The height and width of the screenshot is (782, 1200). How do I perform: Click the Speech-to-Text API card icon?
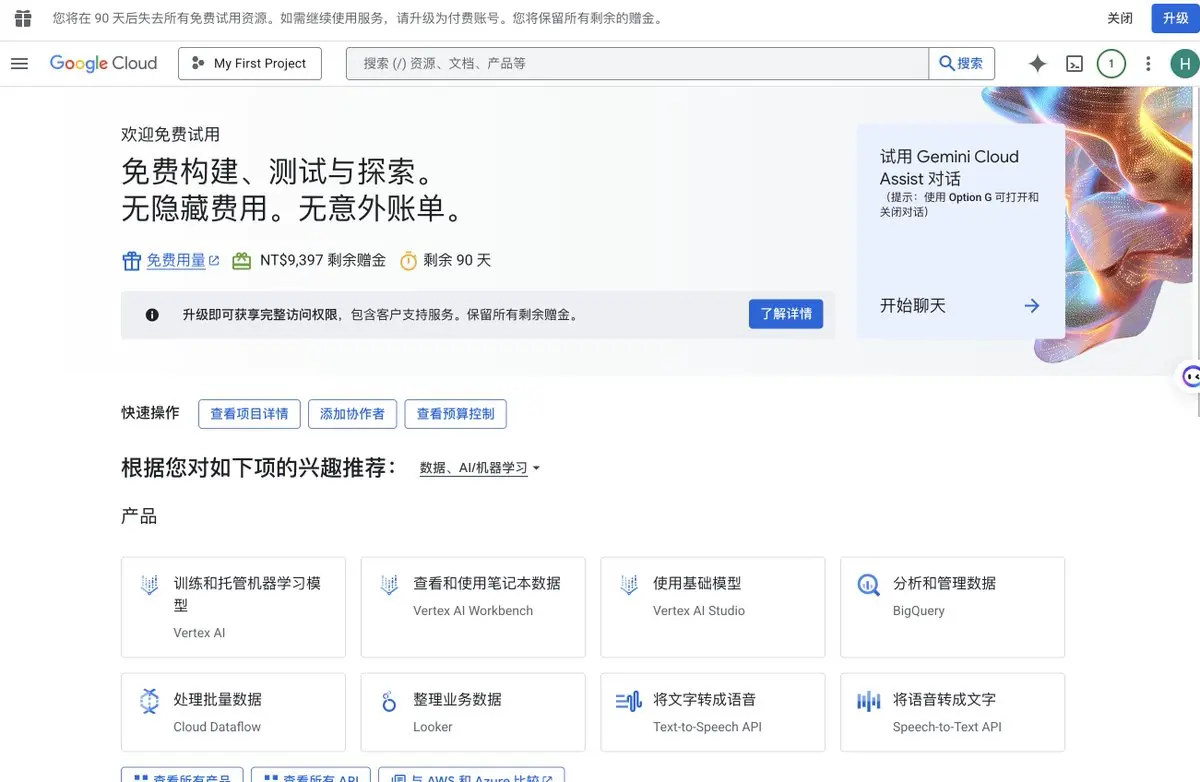point(869,701)
